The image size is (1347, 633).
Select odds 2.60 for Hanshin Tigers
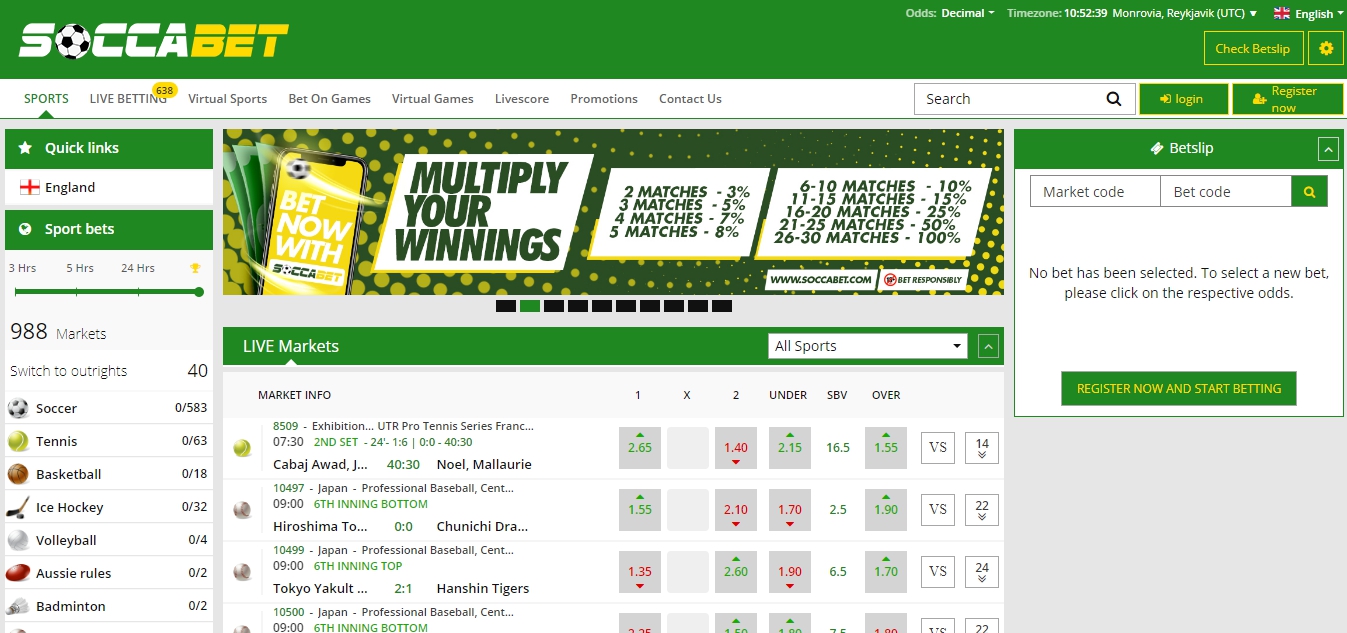point(736,572)
